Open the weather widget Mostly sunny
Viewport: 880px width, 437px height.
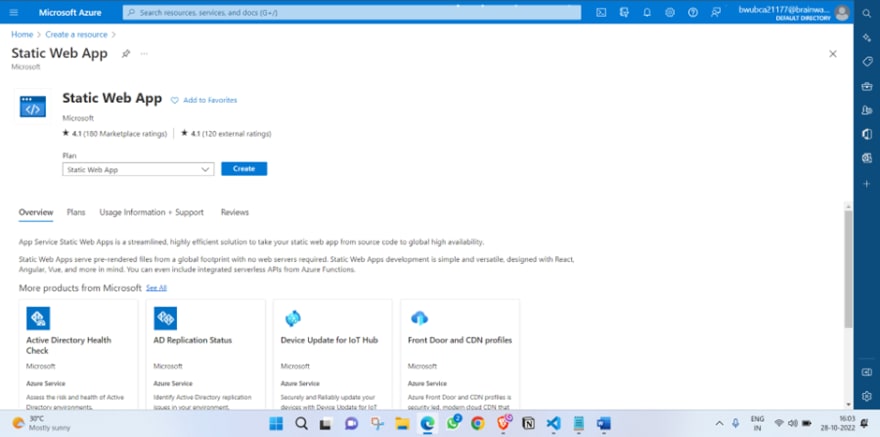pos(42,423)
